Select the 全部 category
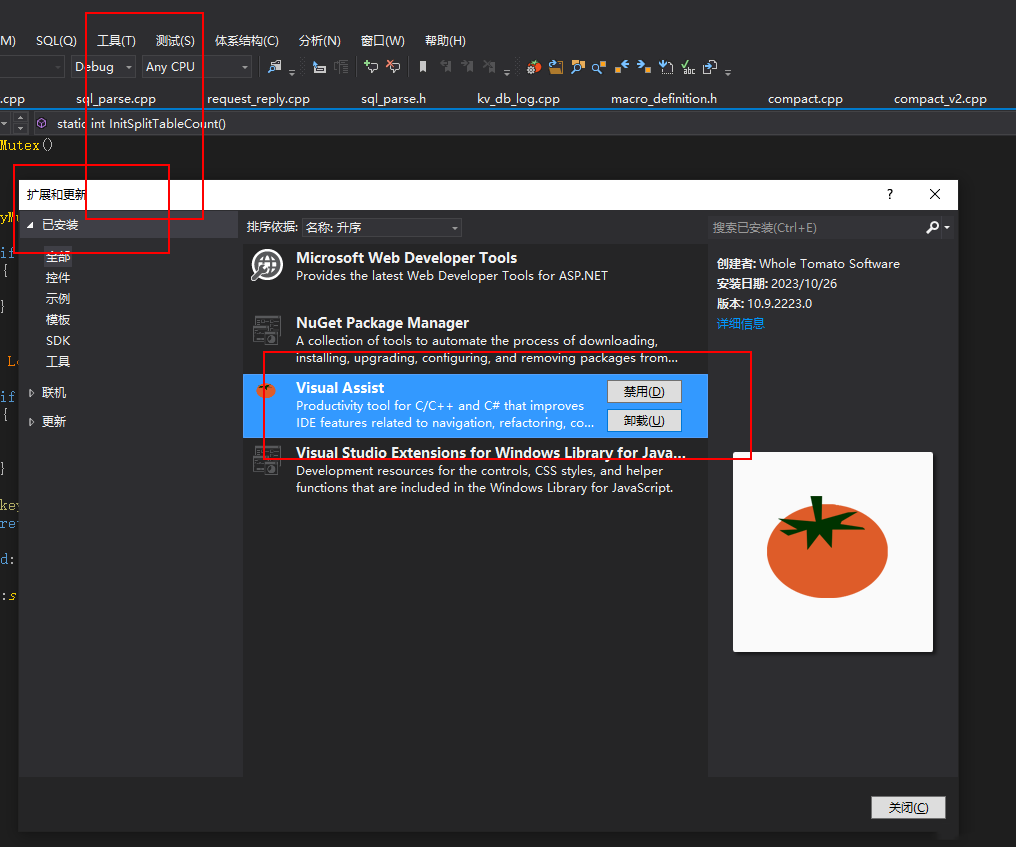This screenshot has height=847, width=1016. click(58, 257)
